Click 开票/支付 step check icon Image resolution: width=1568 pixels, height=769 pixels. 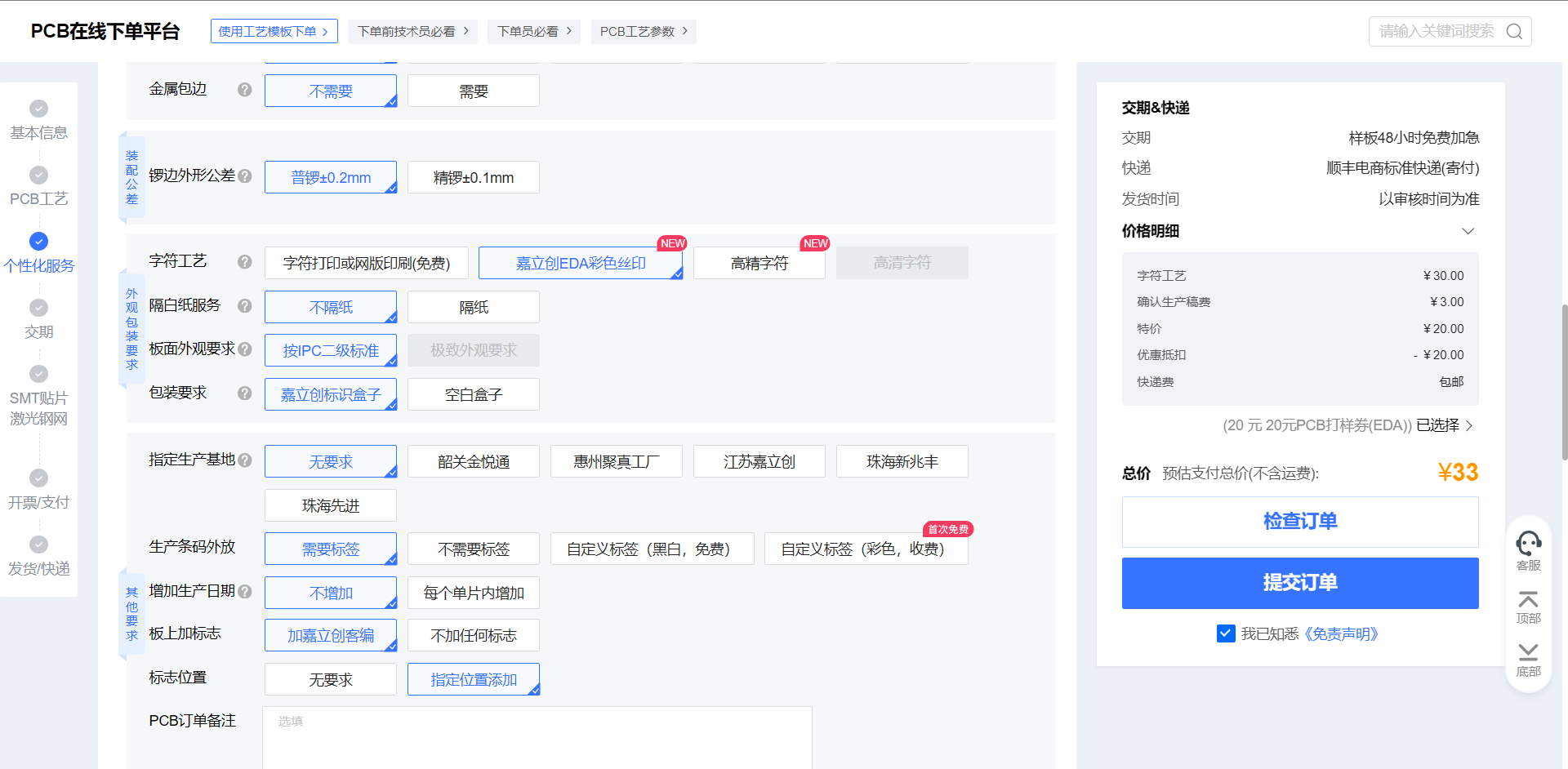pos(38,478)
